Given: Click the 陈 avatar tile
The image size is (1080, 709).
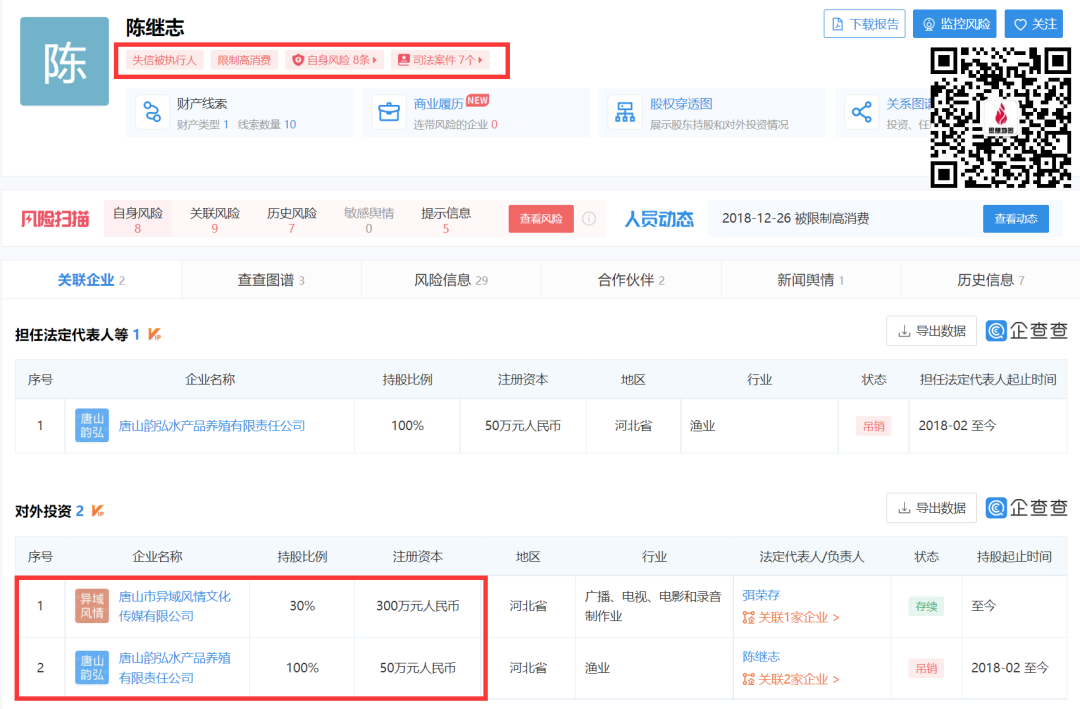Looking at the screenshot, I should tap(64, 62).
